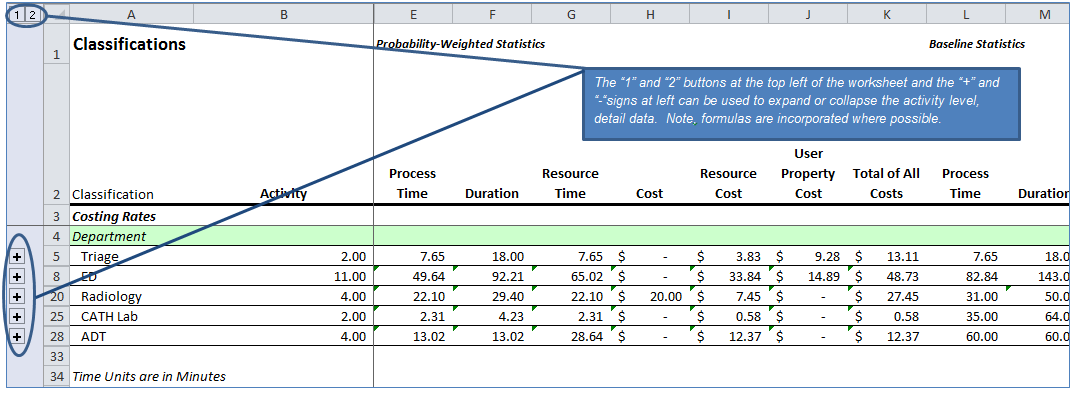Select row 4 header
The image size is (1074, 393).
[56, 236]
